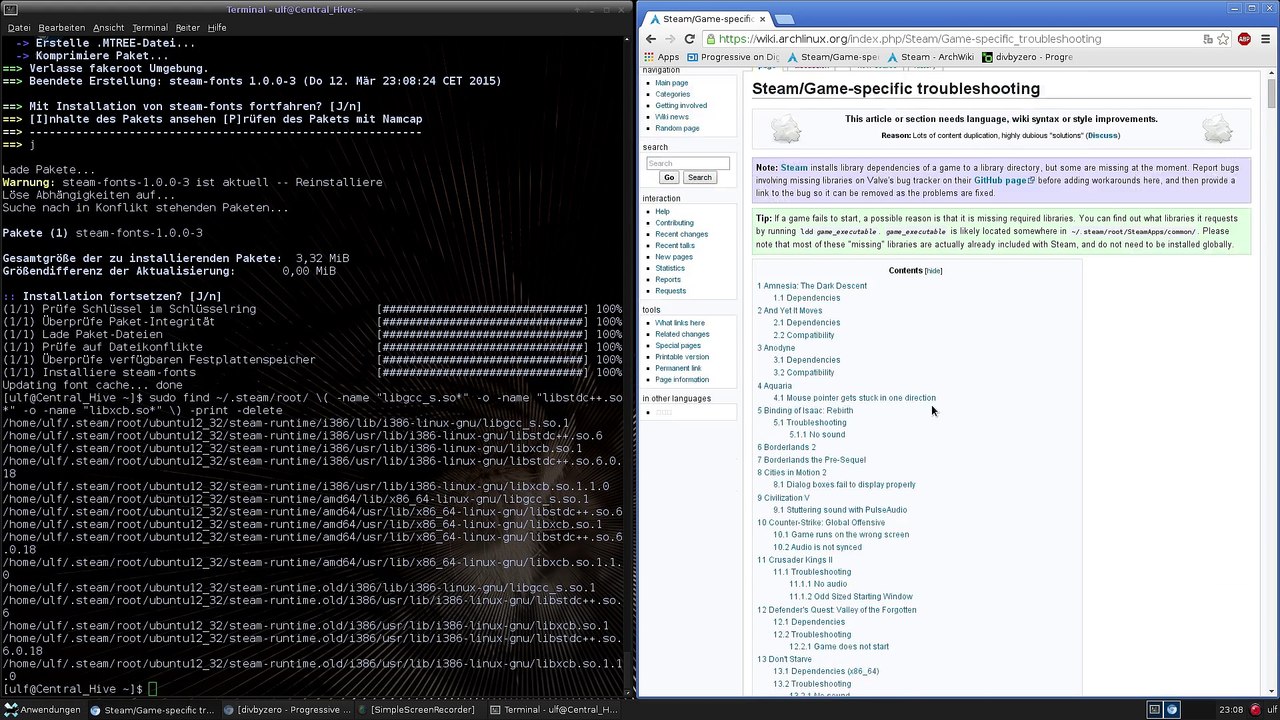
Task: Open 'What links here' tools link
Action: [x=680, y=323]
